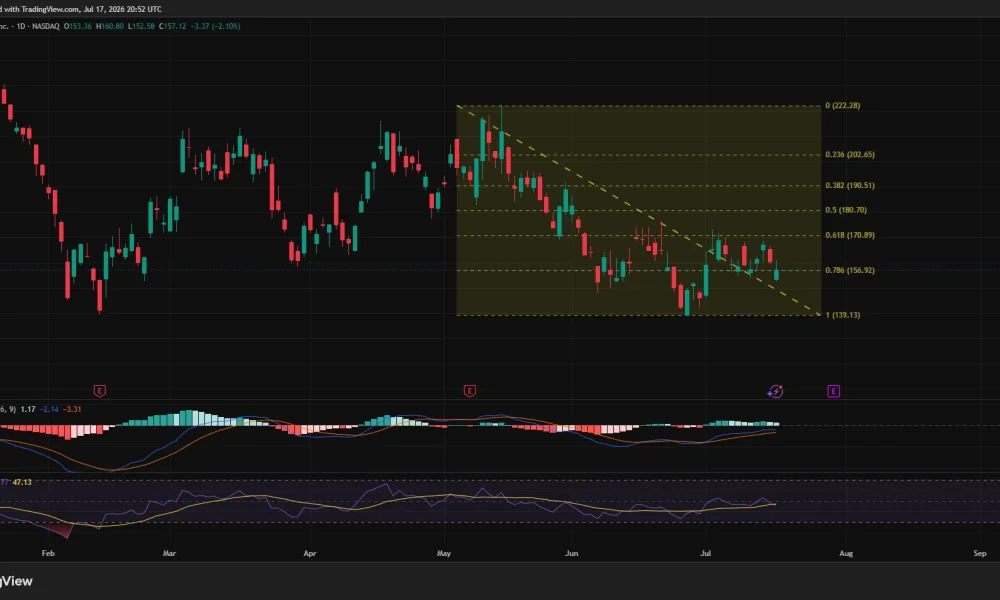Image resolution: width=1000 pixels, height=600 pixels.
Task: Click the May label on time axis
Action: click(x=444, y=553)
